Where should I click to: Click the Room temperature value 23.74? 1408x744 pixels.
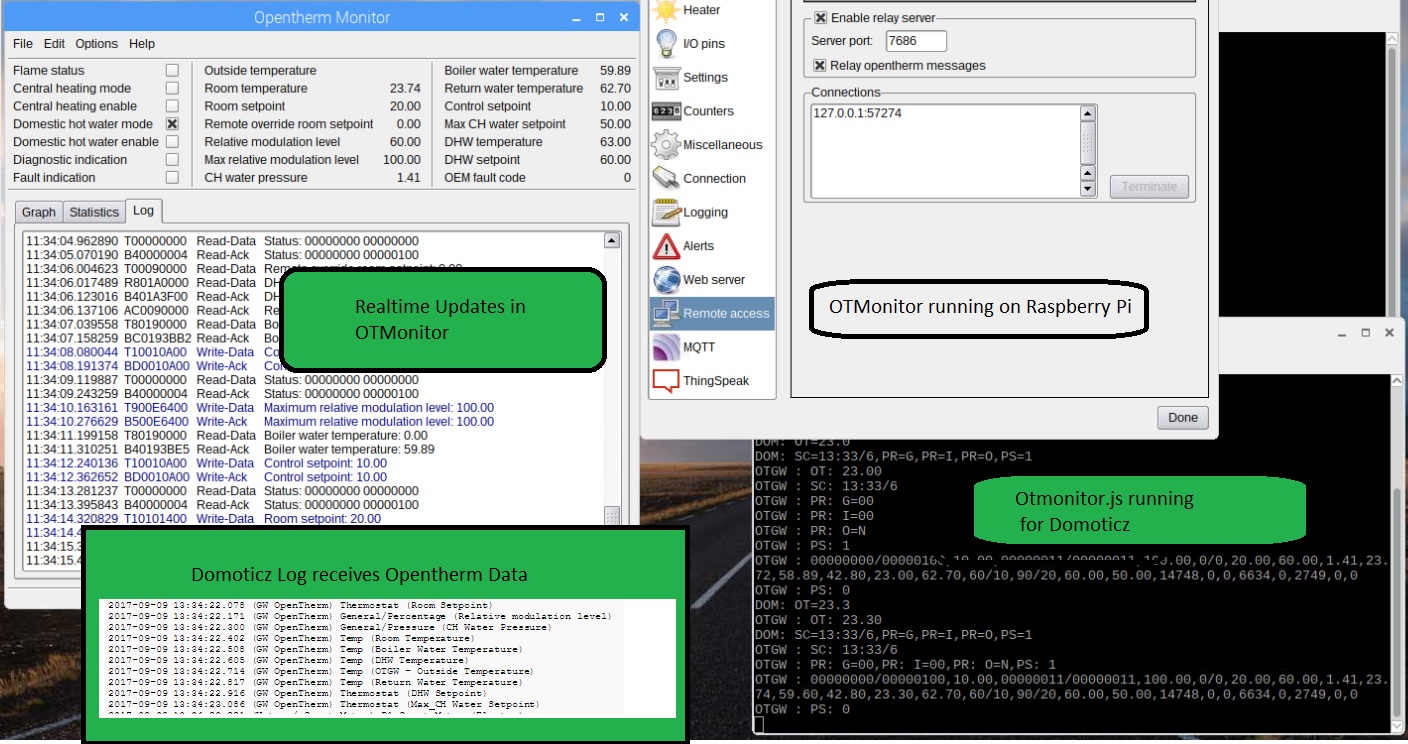tap(405, 89)
